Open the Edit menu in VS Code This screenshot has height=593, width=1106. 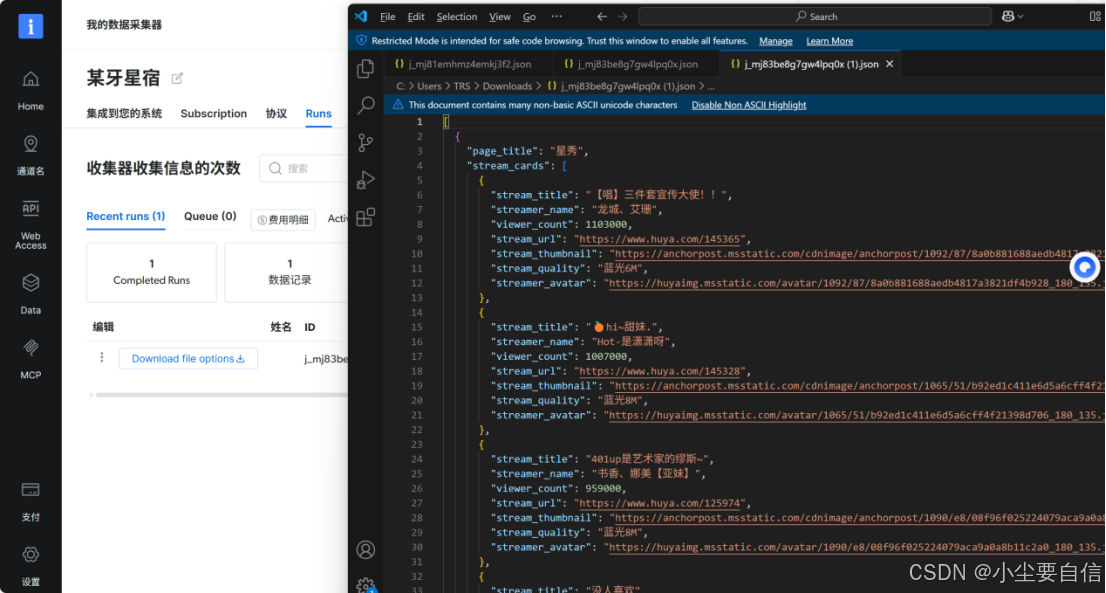(x=416, y=17)
